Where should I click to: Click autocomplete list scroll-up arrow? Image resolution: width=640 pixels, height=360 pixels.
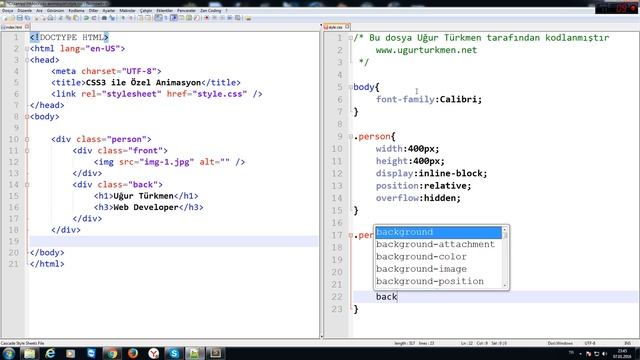[505, 229]
